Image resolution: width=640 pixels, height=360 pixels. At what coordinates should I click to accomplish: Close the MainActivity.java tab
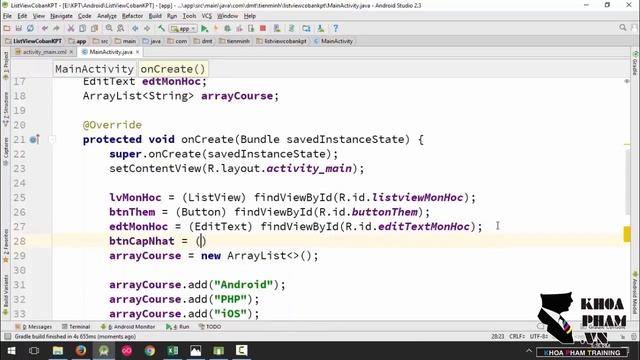138,52
